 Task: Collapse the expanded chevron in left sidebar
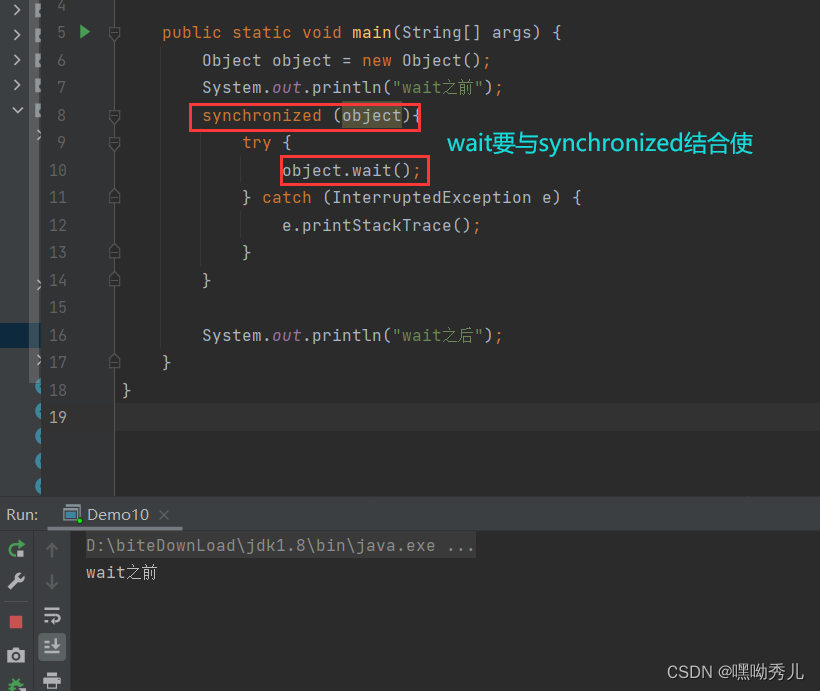pos(15,108)
